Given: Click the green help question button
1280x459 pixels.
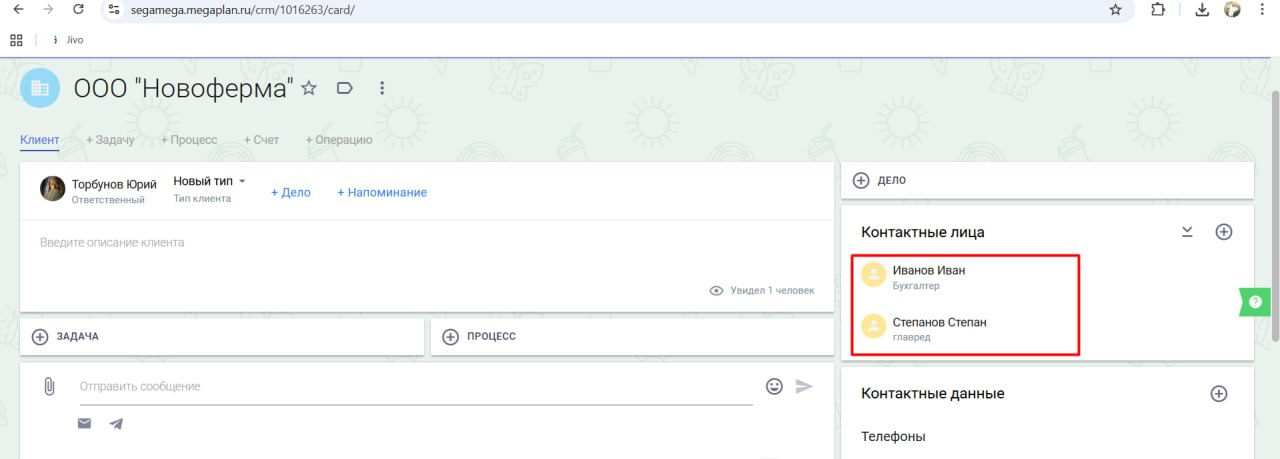Looking at the screenshot, I should pos(1256,301).
